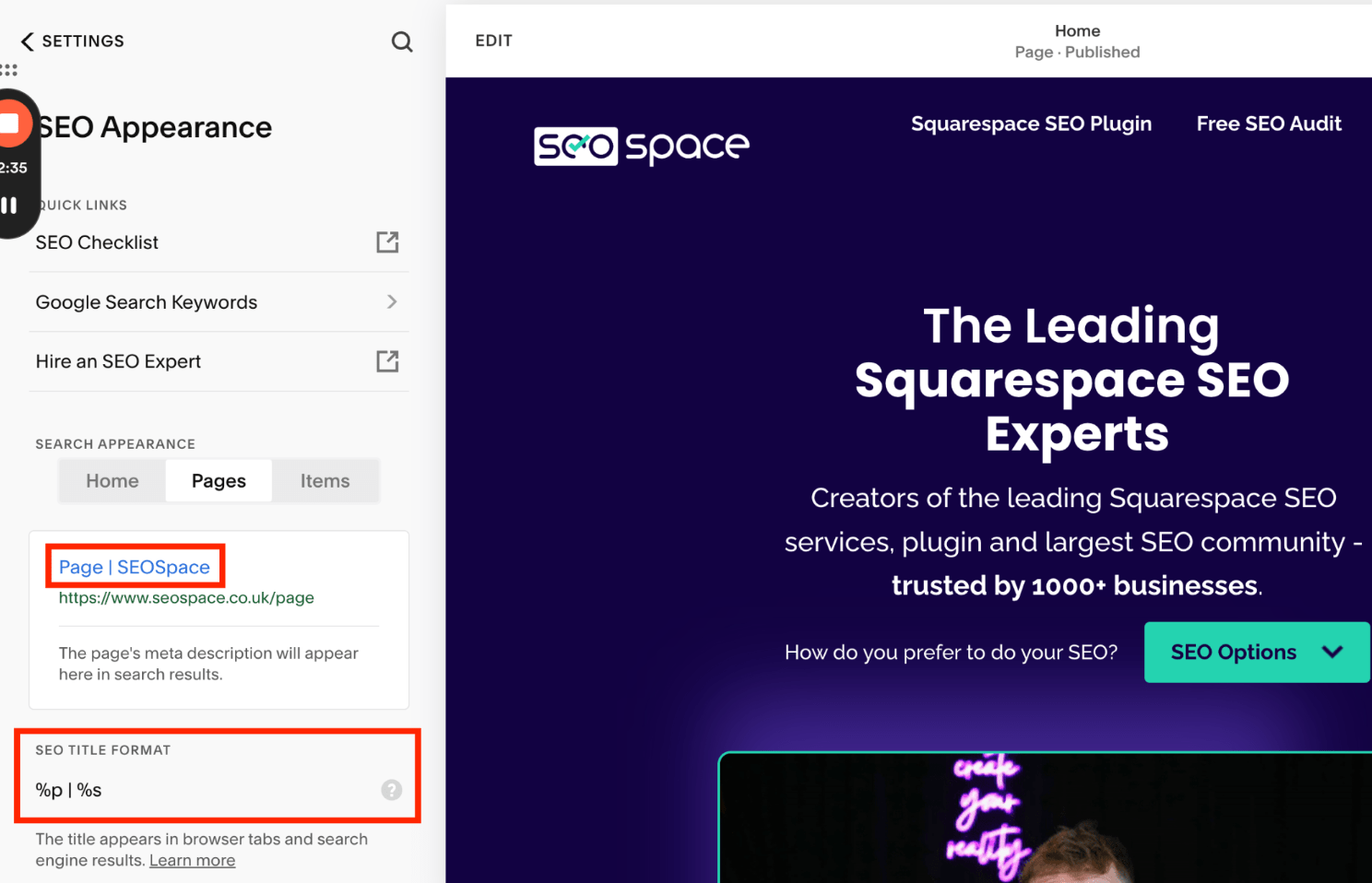This screenshot has width=1372, height=883.
Task: Click EDIT in the page preview header
Action: 493,41
